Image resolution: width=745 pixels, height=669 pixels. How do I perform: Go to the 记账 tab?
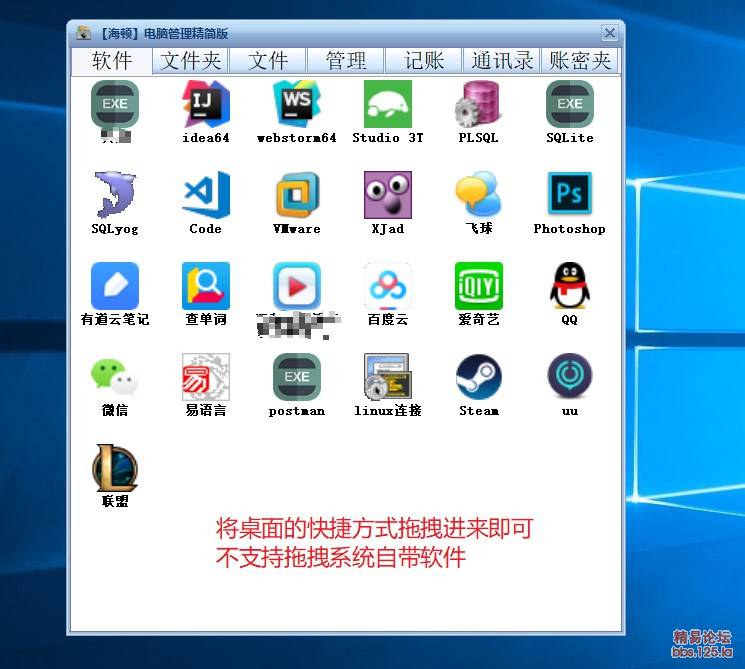tap(424, 61)
